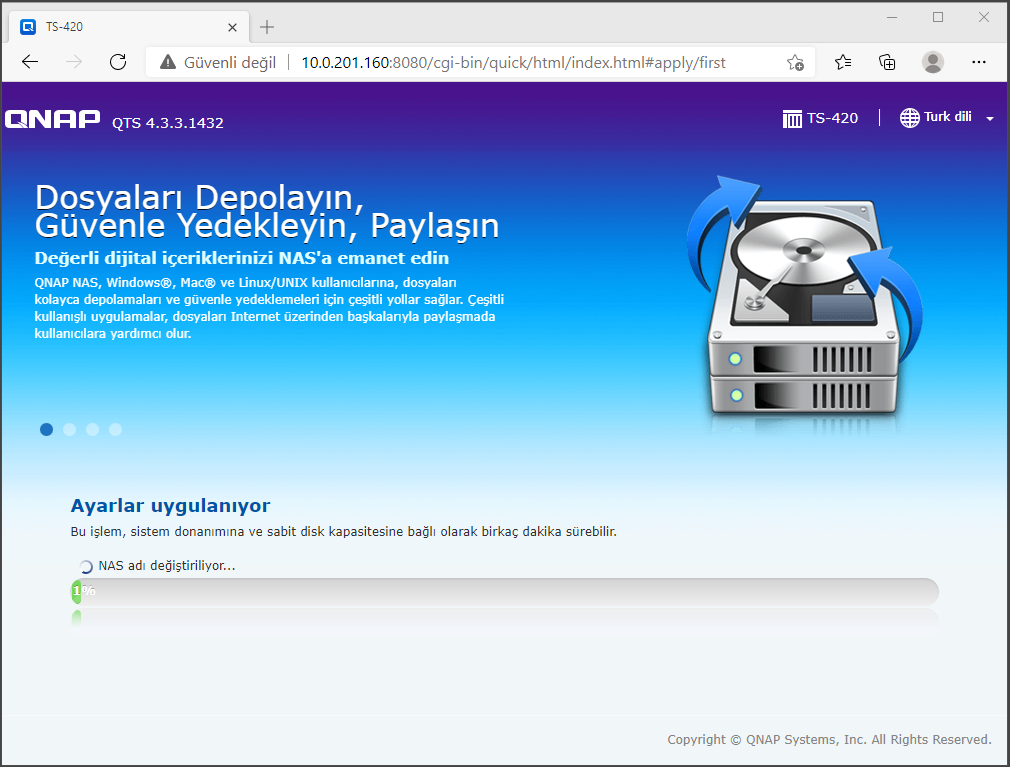Select the first carousel slide dot
Image resolution: width=1010 pixels, height=767 pixels.
coord(46,429)
